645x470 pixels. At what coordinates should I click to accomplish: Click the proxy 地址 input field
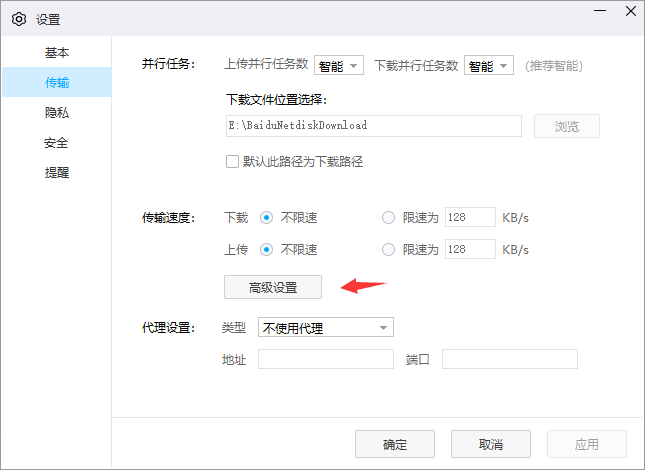coord(325,359)
